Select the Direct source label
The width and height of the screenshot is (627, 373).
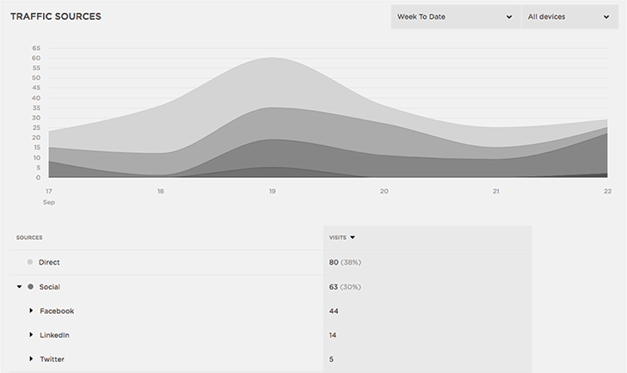(49, 262)
